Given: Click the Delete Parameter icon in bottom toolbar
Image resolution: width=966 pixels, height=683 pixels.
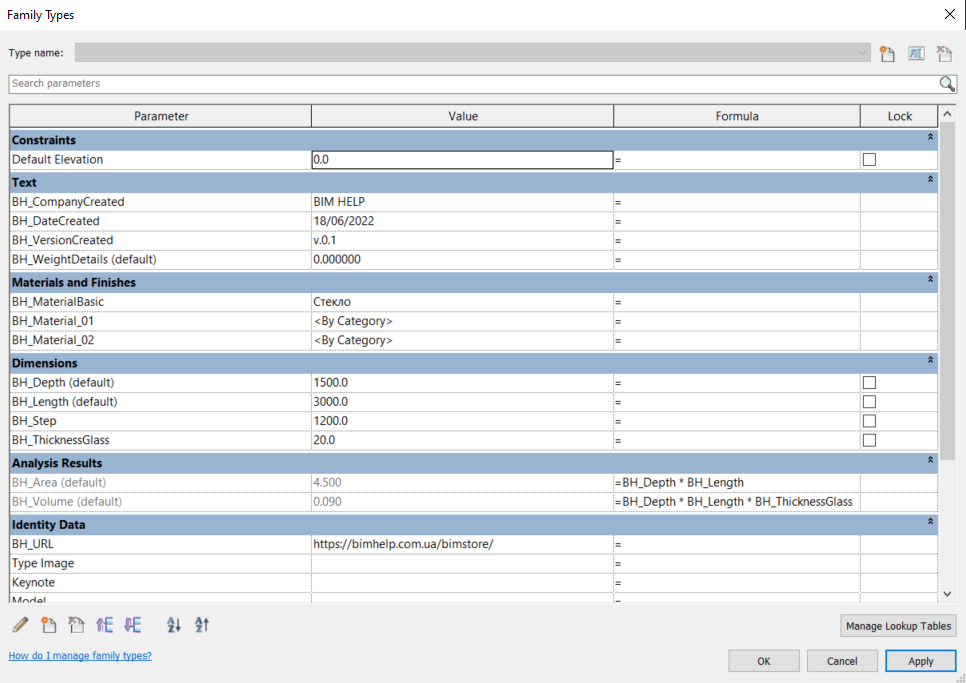Looking at the screenshot, I should coord(76,625).
